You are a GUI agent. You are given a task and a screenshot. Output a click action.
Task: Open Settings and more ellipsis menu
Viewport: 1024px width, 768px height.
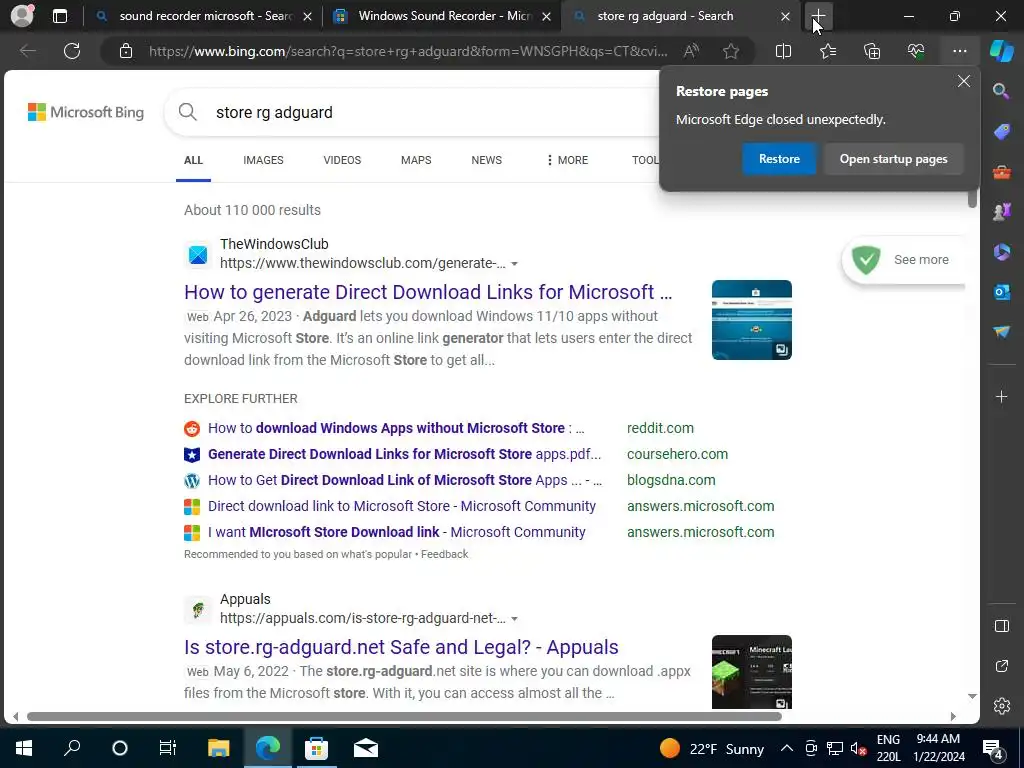959,51
